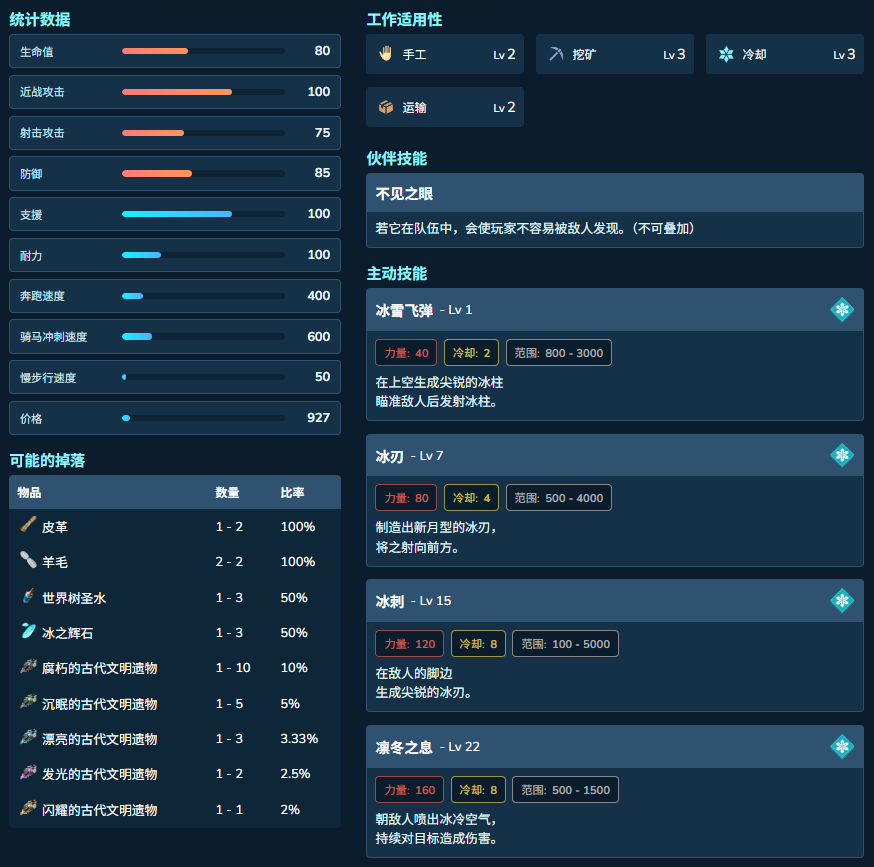Viewport: 874px width, 867px height.
Task: Click the 奔跑速度 value 400
Action: 318,296
